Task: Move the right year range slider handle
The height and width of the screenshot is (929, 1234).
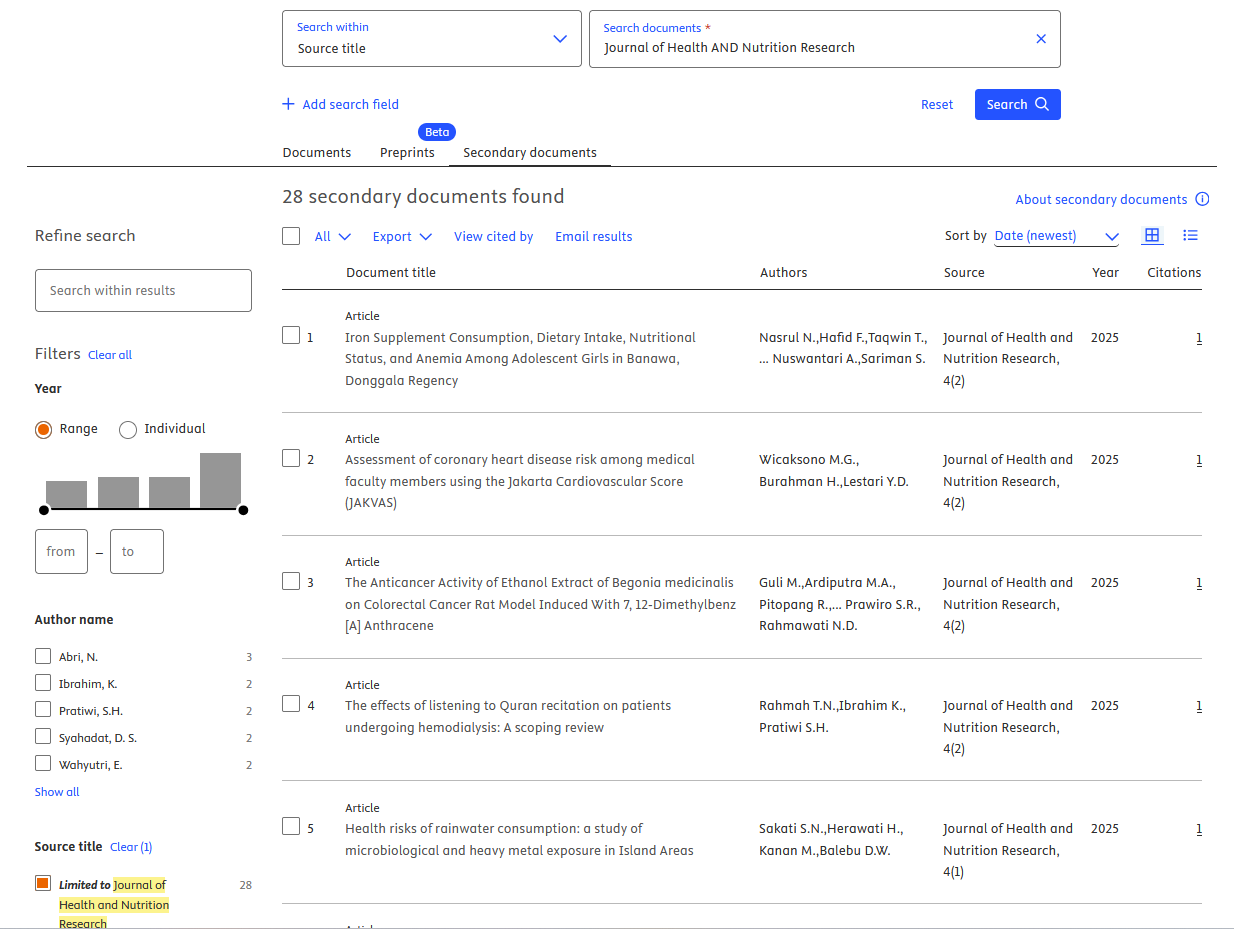Action: pos(243,510)
